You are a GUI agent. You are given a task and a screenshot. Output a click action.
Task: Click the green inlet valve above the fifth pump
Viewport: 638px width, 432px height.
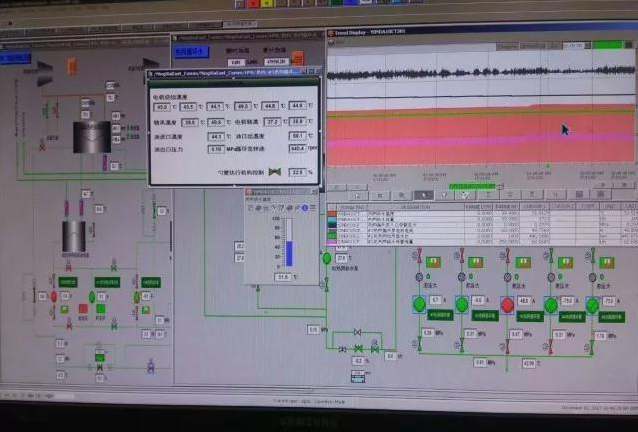[593, 255]
